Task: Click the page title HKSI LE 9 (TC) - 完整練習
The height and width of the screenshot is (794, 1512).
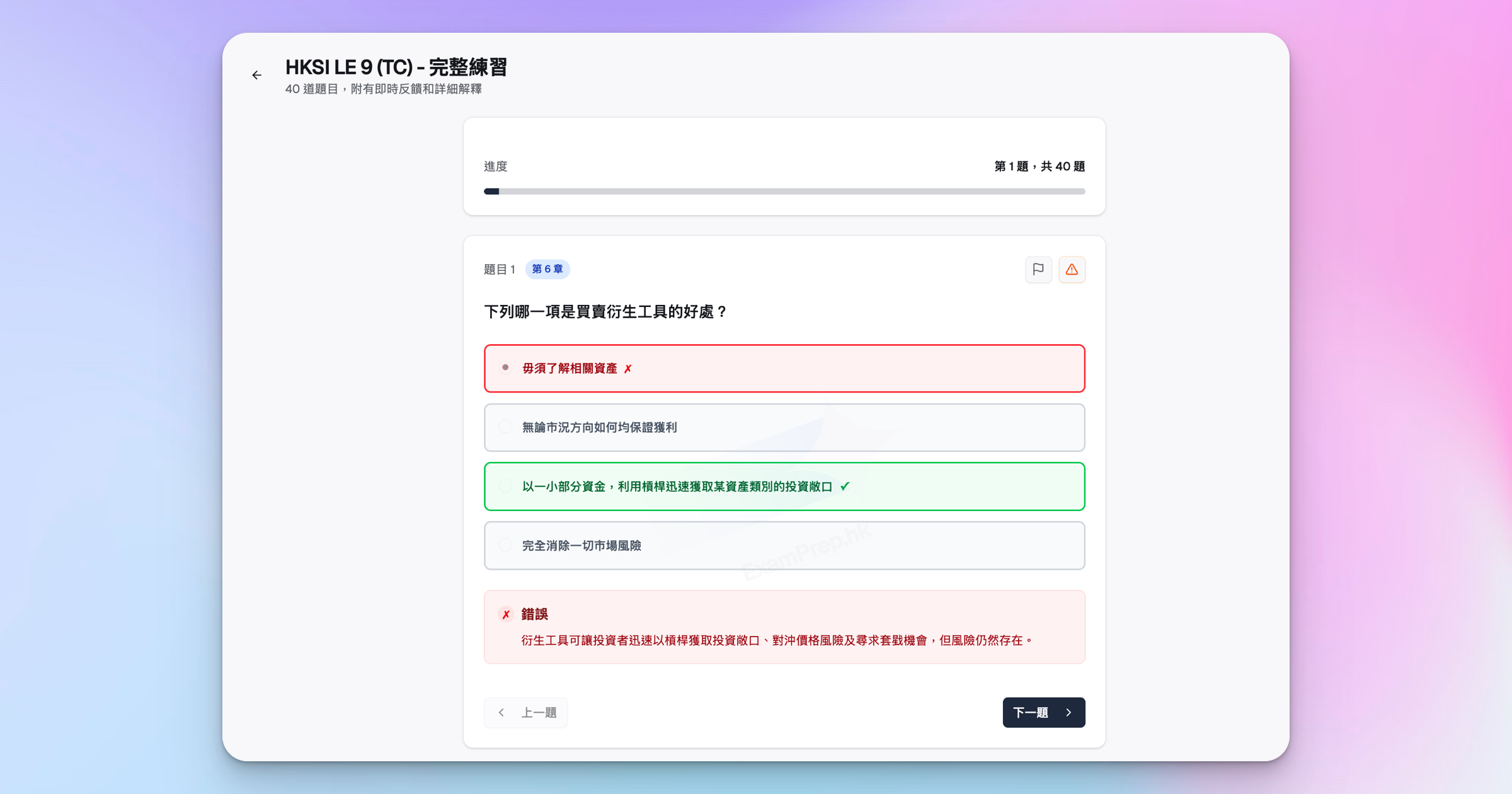Action: click(x=396, y=67)
